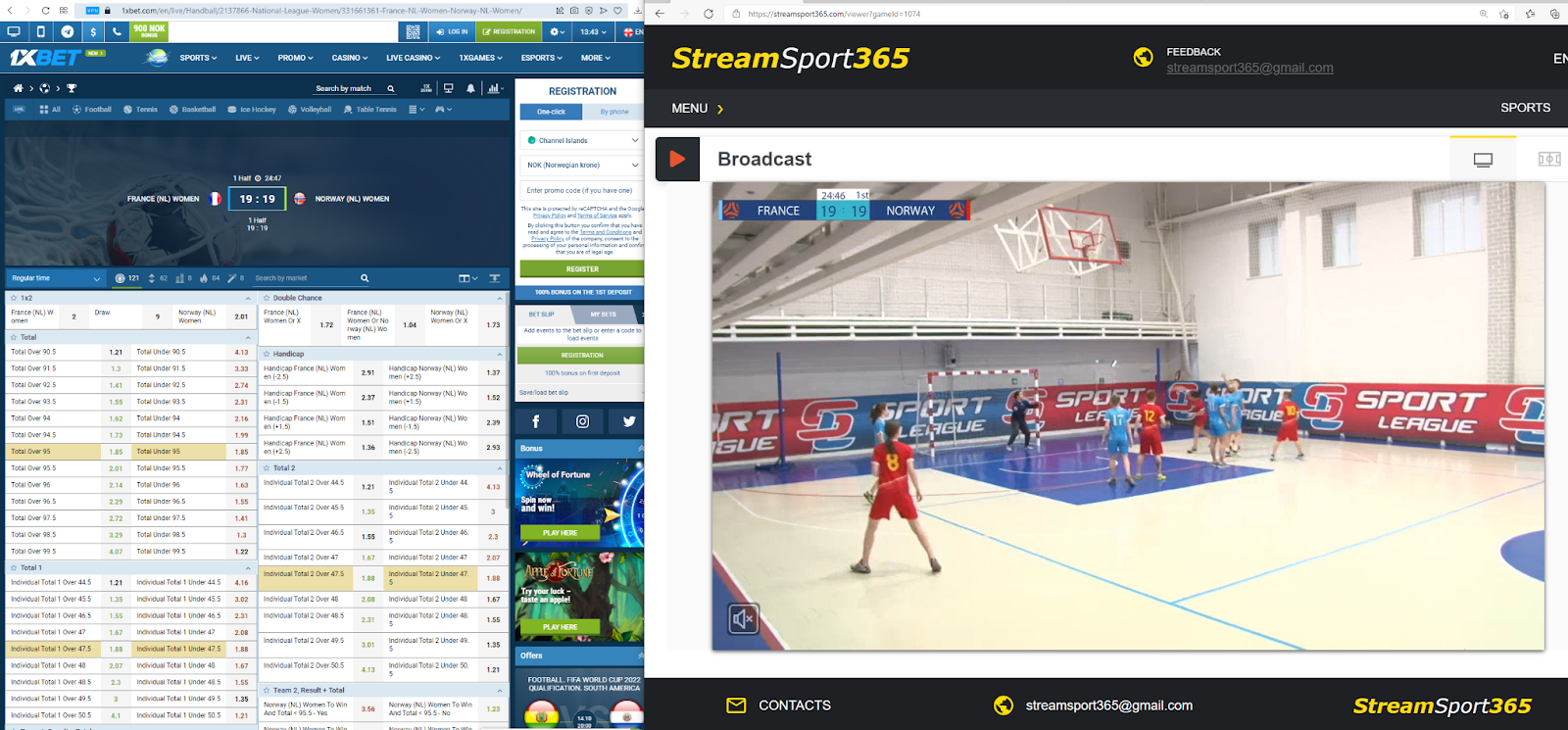Open the 1xBet desktop app icon
The height and width of the screenshot is (730, 1568).
tap(14, 31)
